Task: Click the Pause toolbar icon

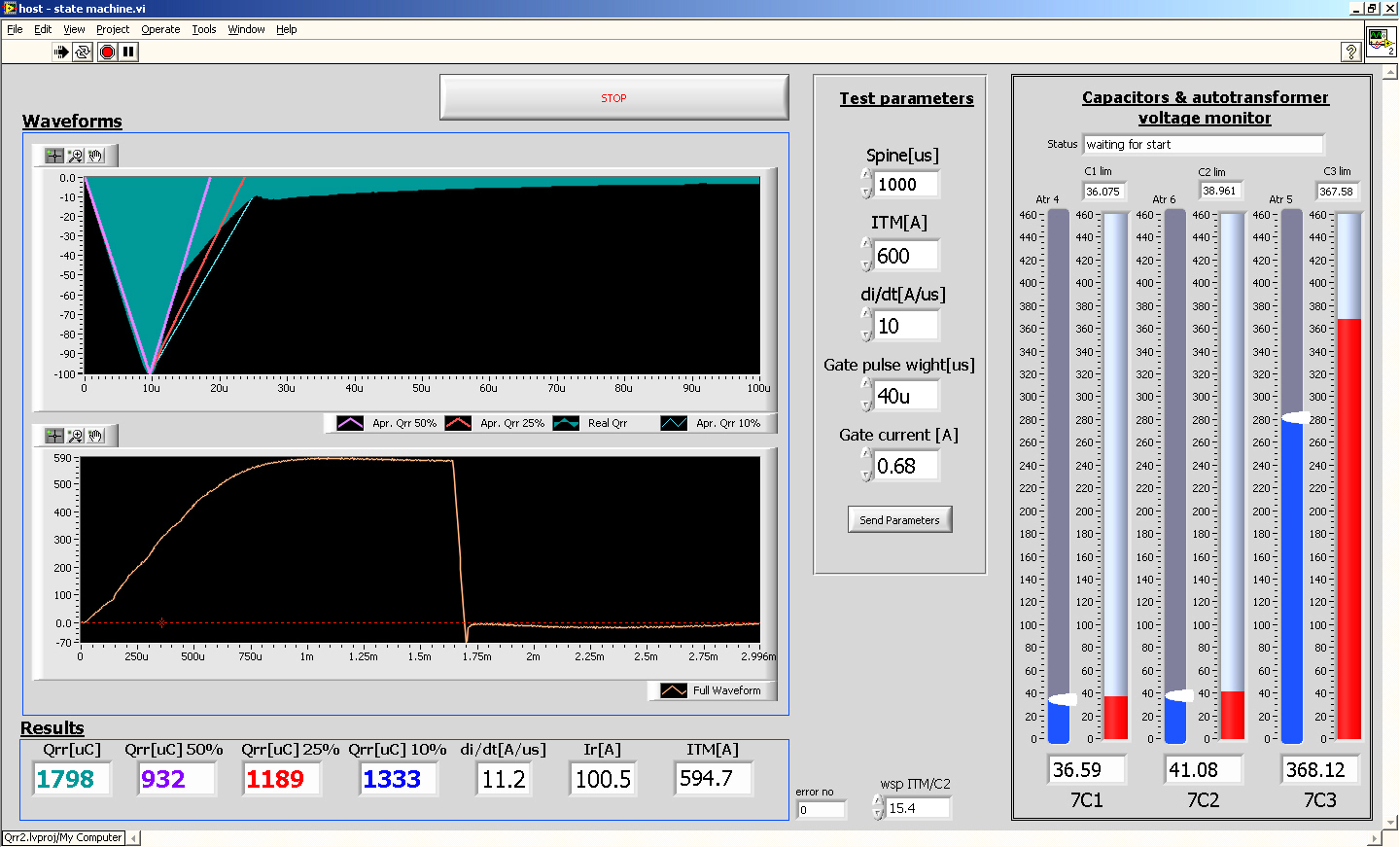Action: [x=128, y=52]
